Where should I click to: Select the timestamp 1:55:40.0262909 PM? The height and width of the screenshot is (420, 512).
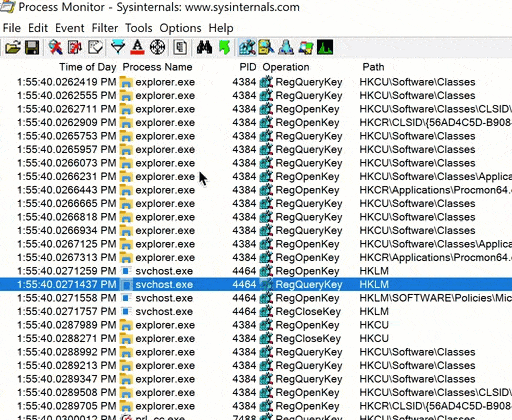67,123
